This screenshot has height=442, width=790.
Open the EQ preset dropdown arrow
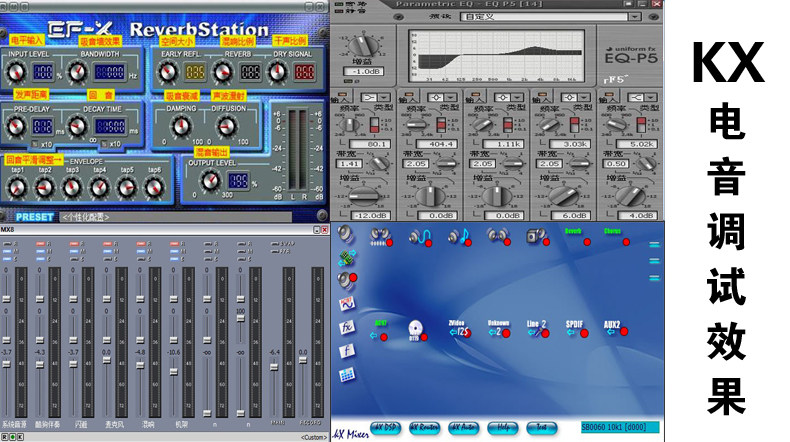tap(635, 17)
